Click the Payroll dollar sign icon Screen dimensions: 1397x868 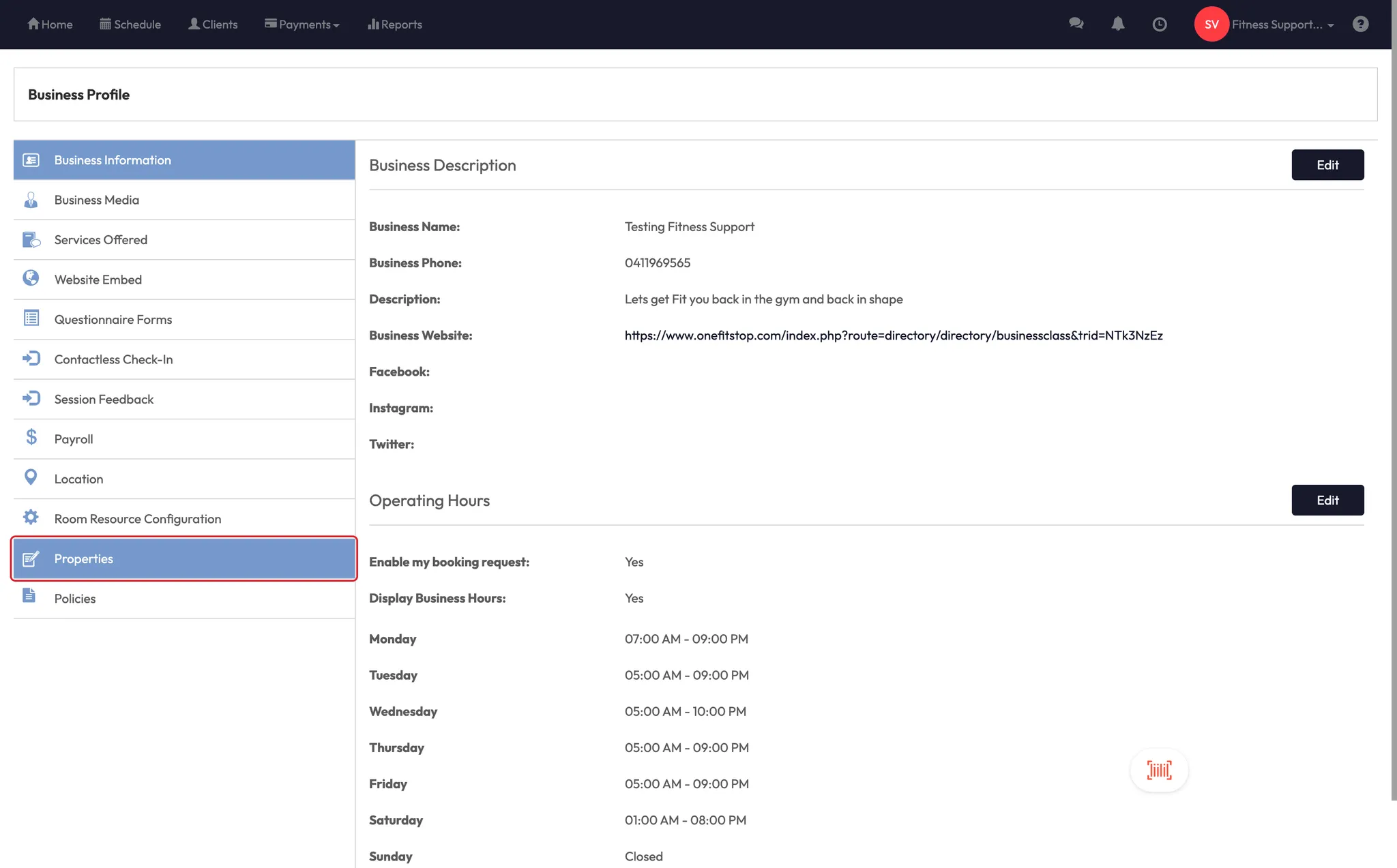(x=31, y=437)
